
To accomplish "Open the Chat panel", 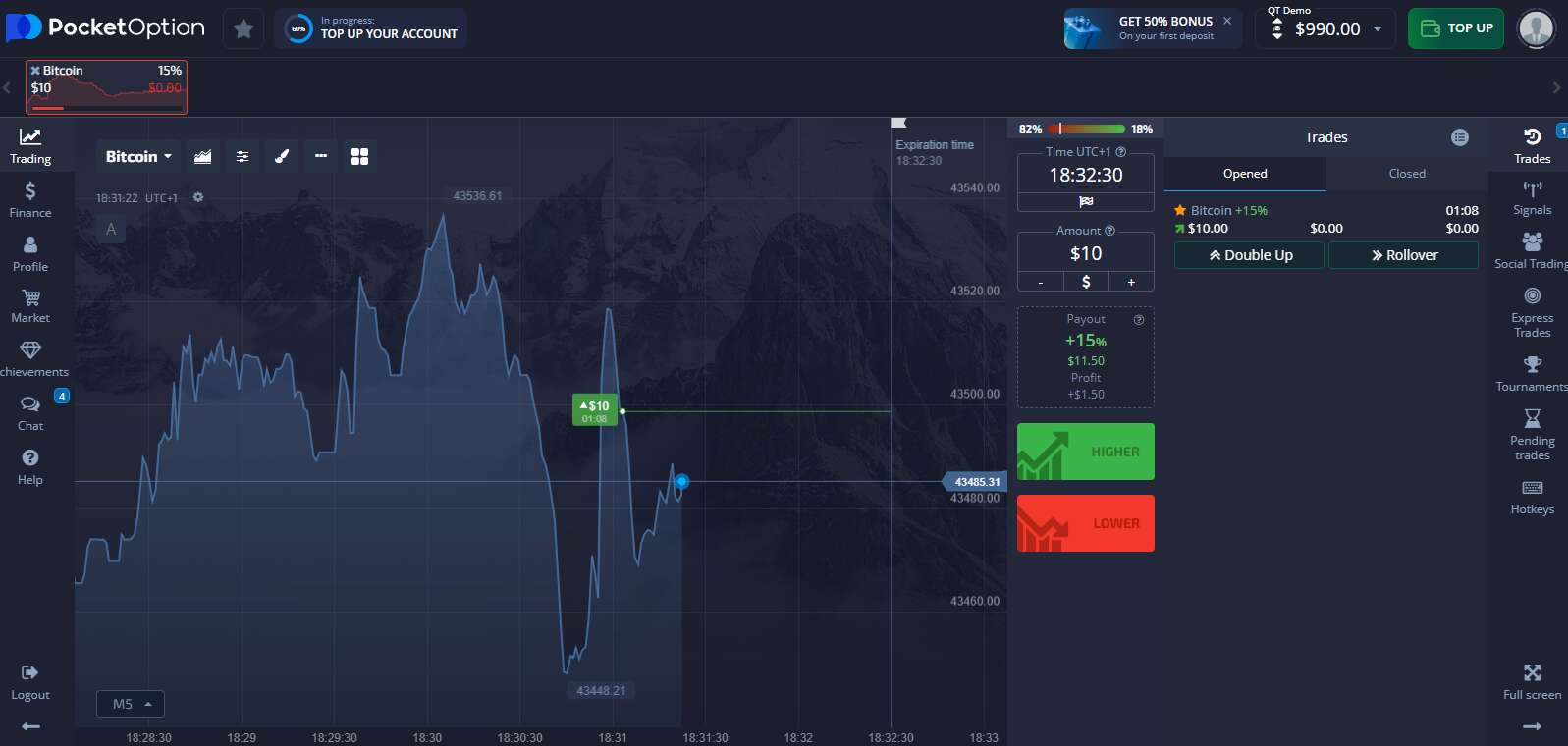I will pyautogui.click(x=30, y=413).
